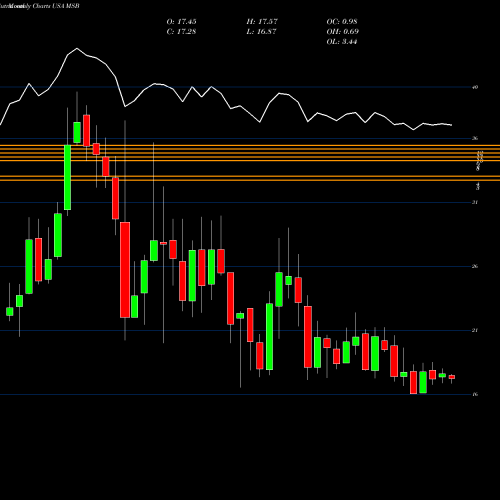
Task: Click the close price value C: 17.28
Action: click(x=181, y=32)
